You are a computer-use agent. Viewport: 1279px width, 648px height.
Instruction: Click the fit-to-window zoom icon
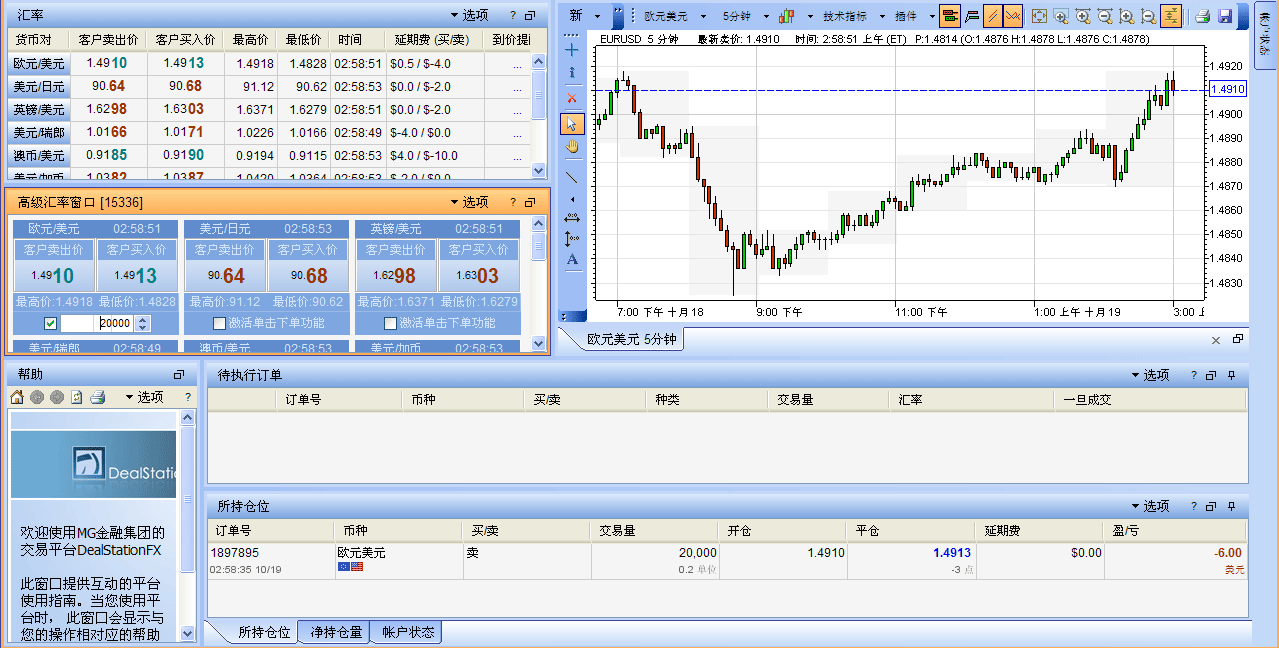1039,16
